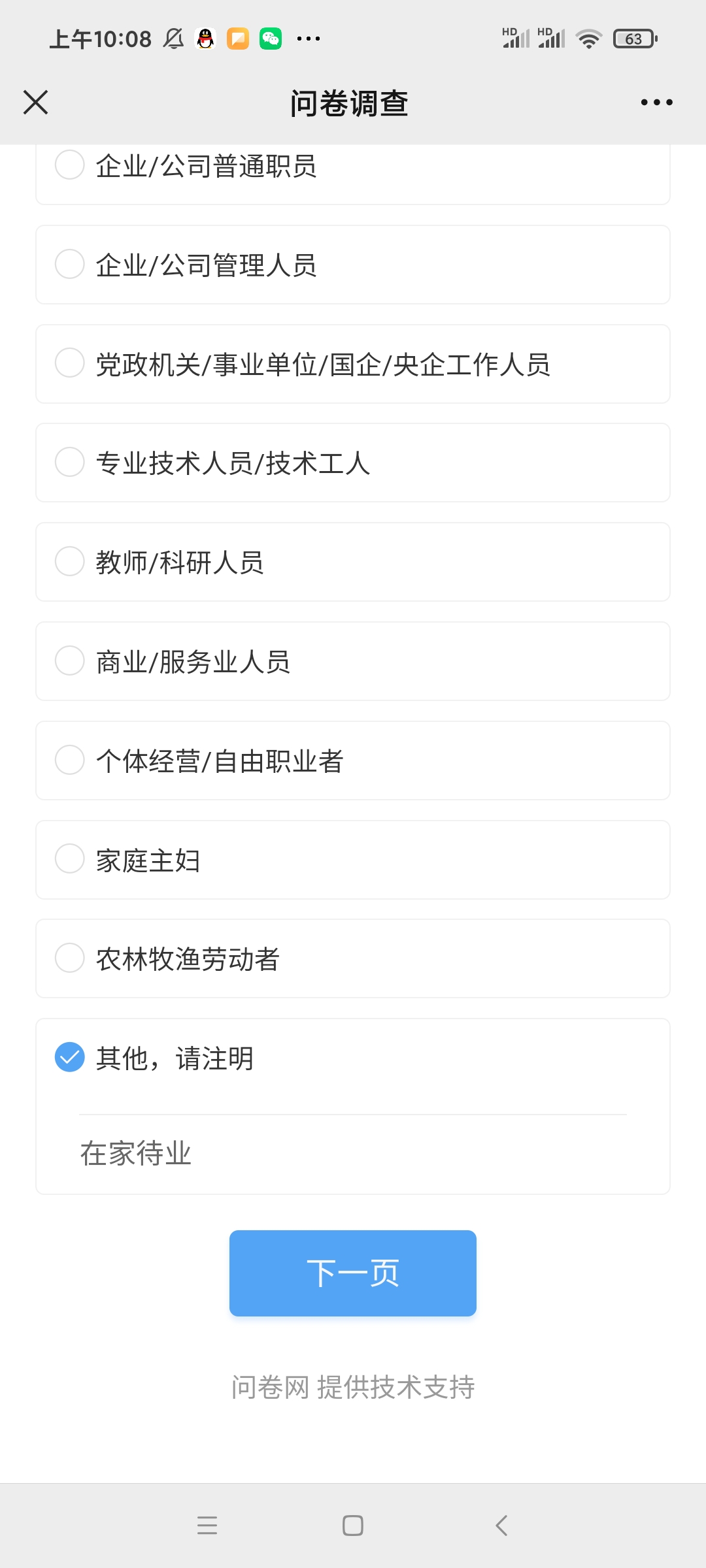Tap the battery level indicator
The image size is (706, 1568).
[634, 39]
